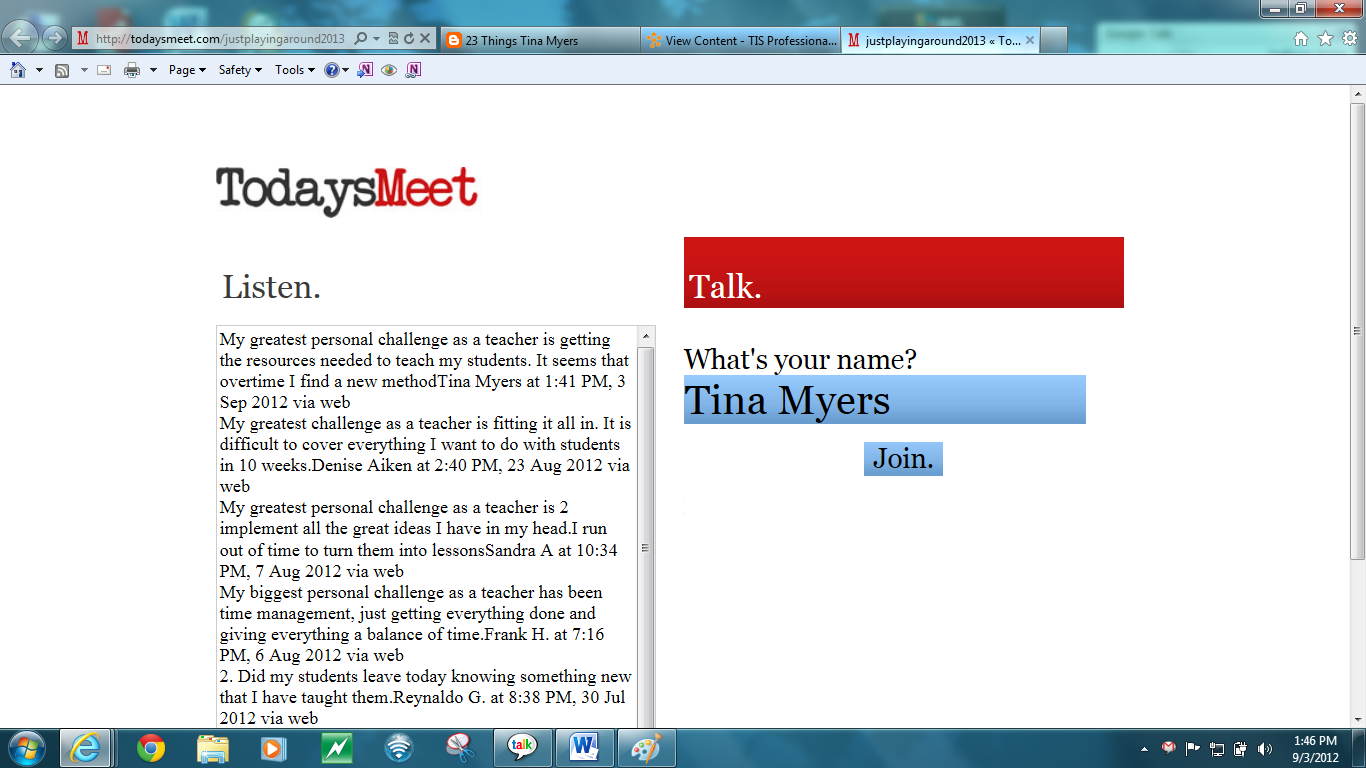Switch to the '23 Things Tina Myers' tab
The width and height of the screenshot is (1366, 768).
[x=540, y=40]
